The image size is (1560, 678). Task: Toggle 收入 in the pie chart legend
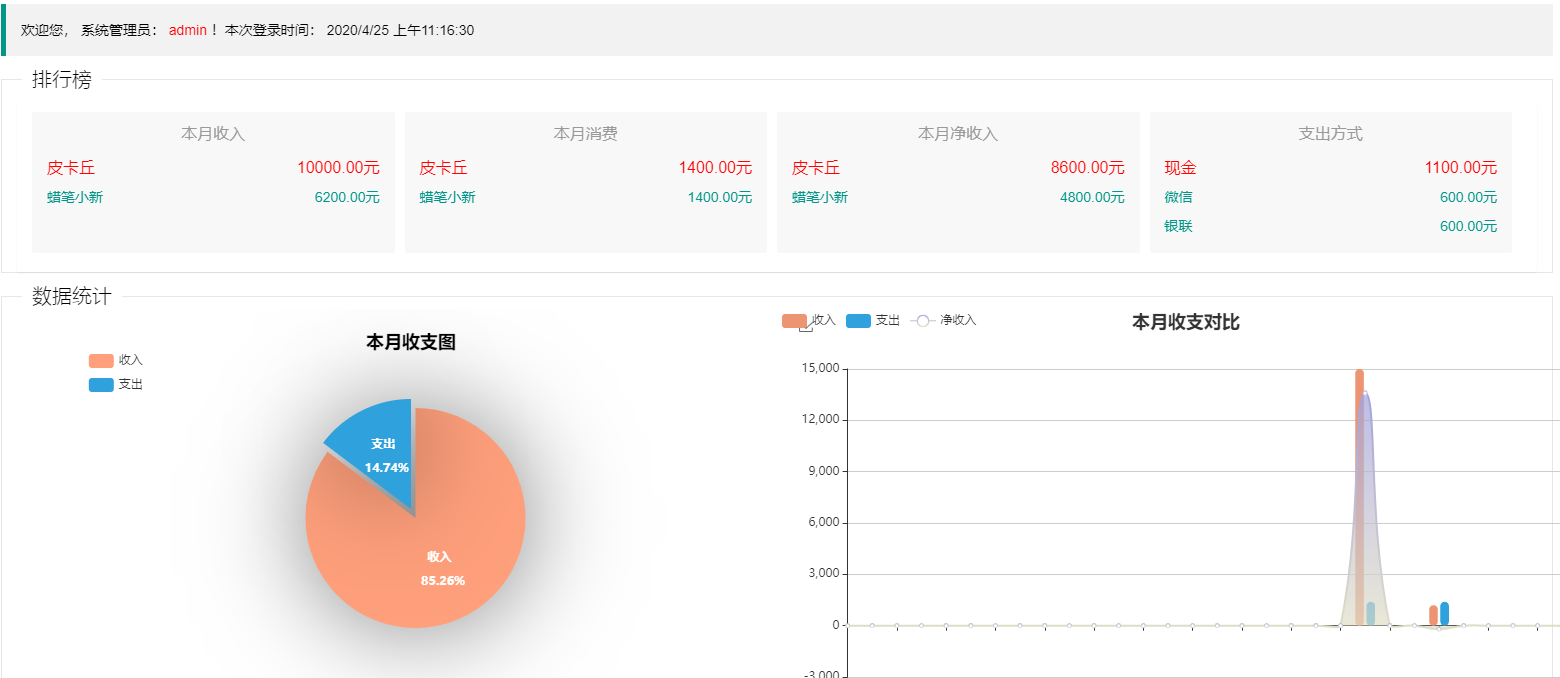(x=115, y=360)
